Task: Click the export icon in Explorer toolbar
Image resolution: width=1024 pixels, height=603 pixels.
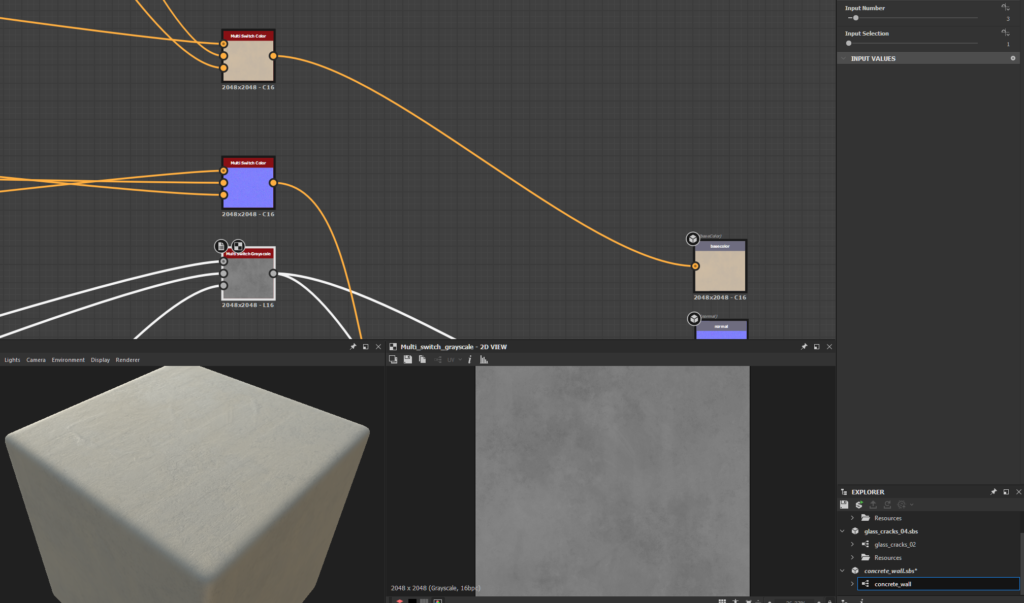Action: (x=873, y=505)
